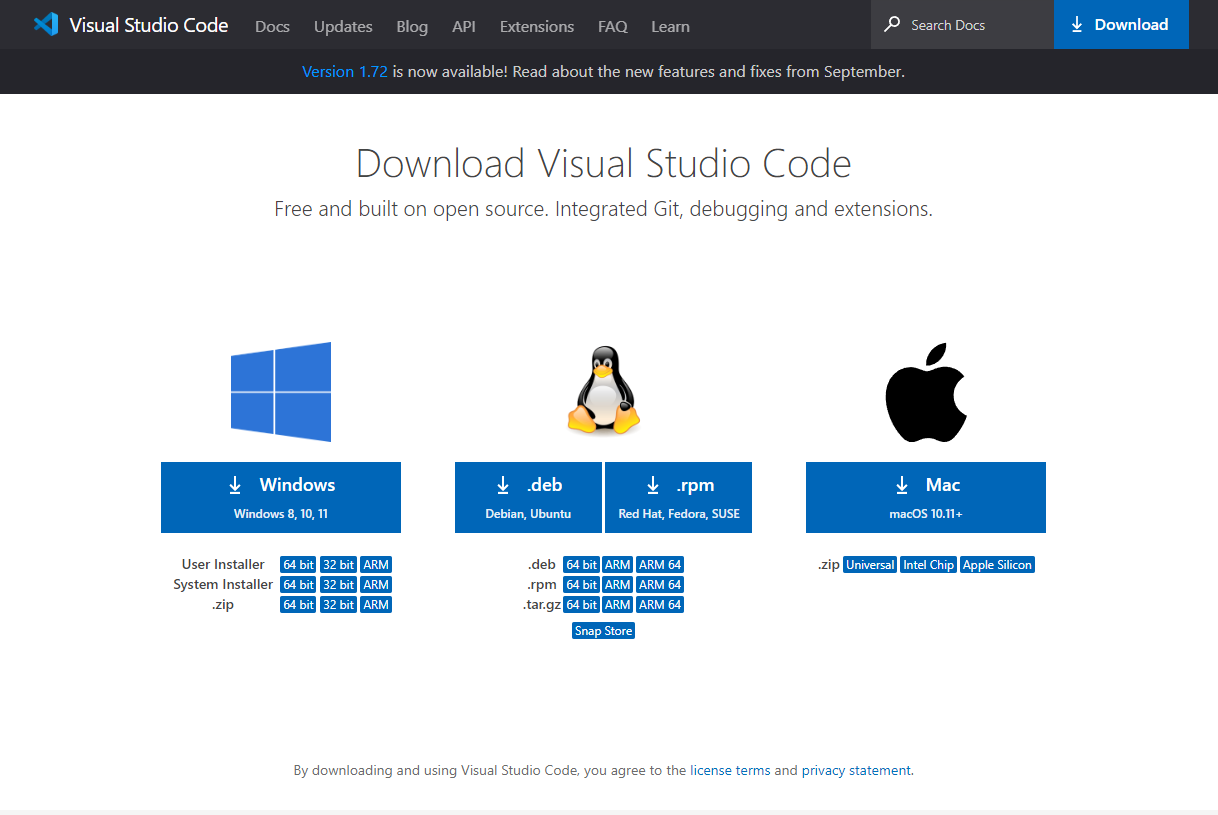
Task: Click the Apple logo image
Action: pos(926,393)
